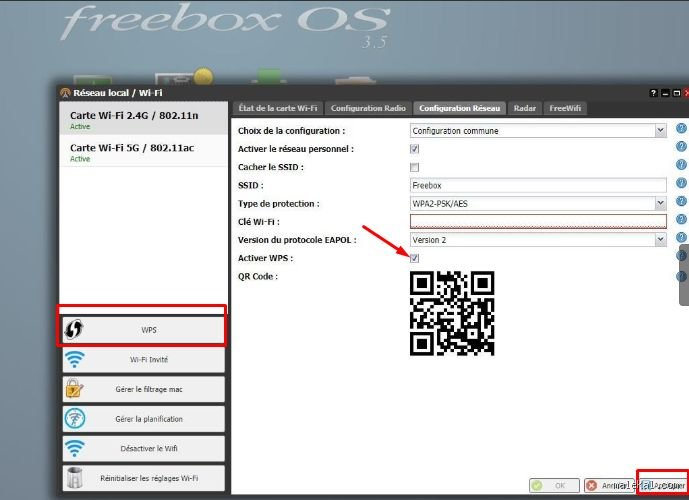Go to the Radar tab
The height and width of the screenshot is (500, 689).
525,108
